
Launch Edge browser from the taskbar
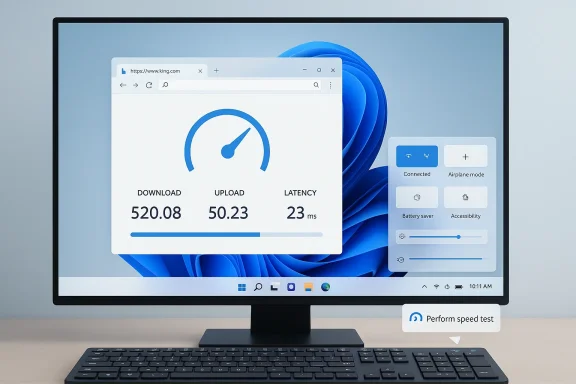(325, 287)
